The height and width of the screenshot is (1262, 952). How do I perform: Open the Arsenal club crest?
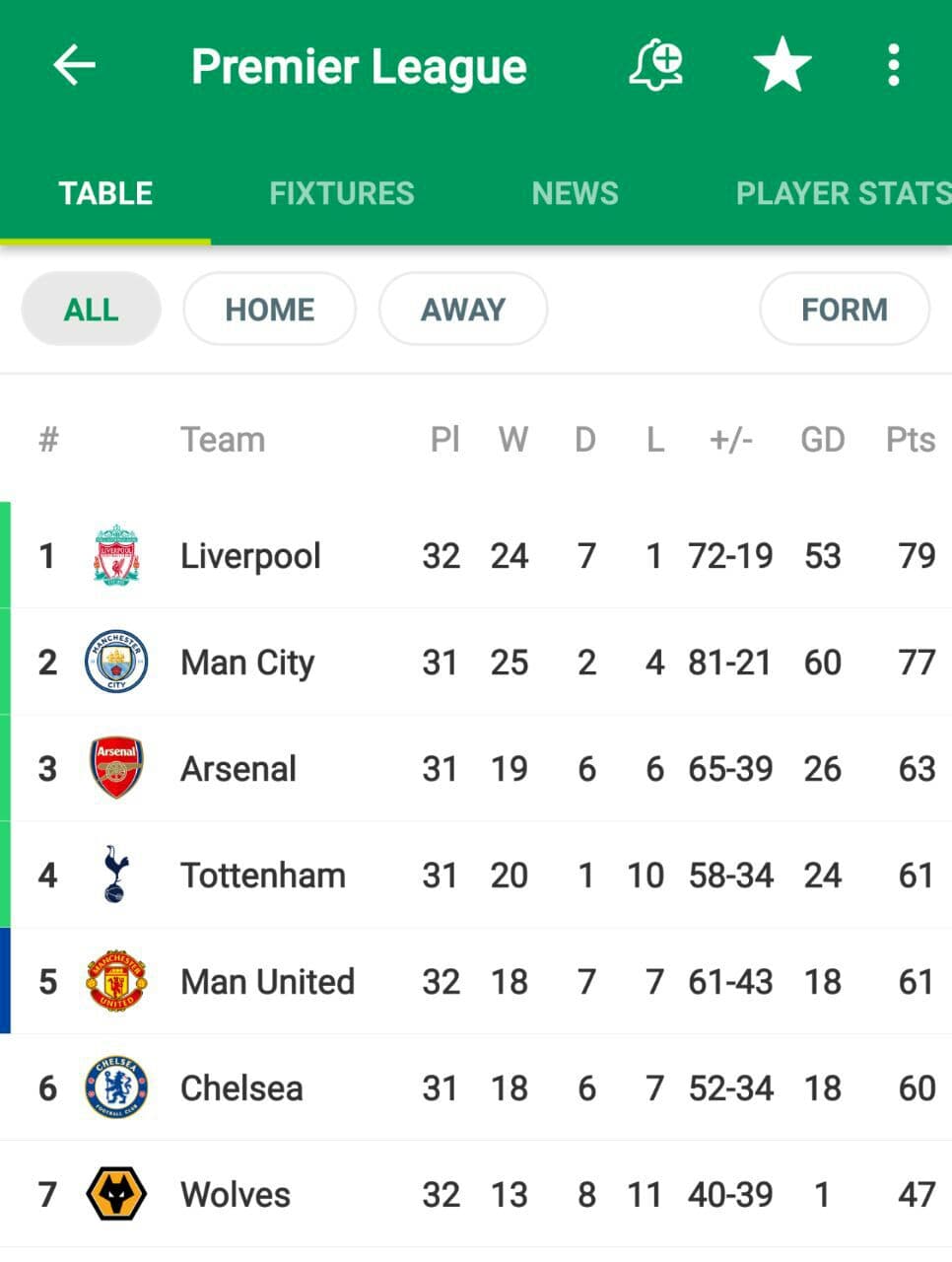(x=116, y=768)
